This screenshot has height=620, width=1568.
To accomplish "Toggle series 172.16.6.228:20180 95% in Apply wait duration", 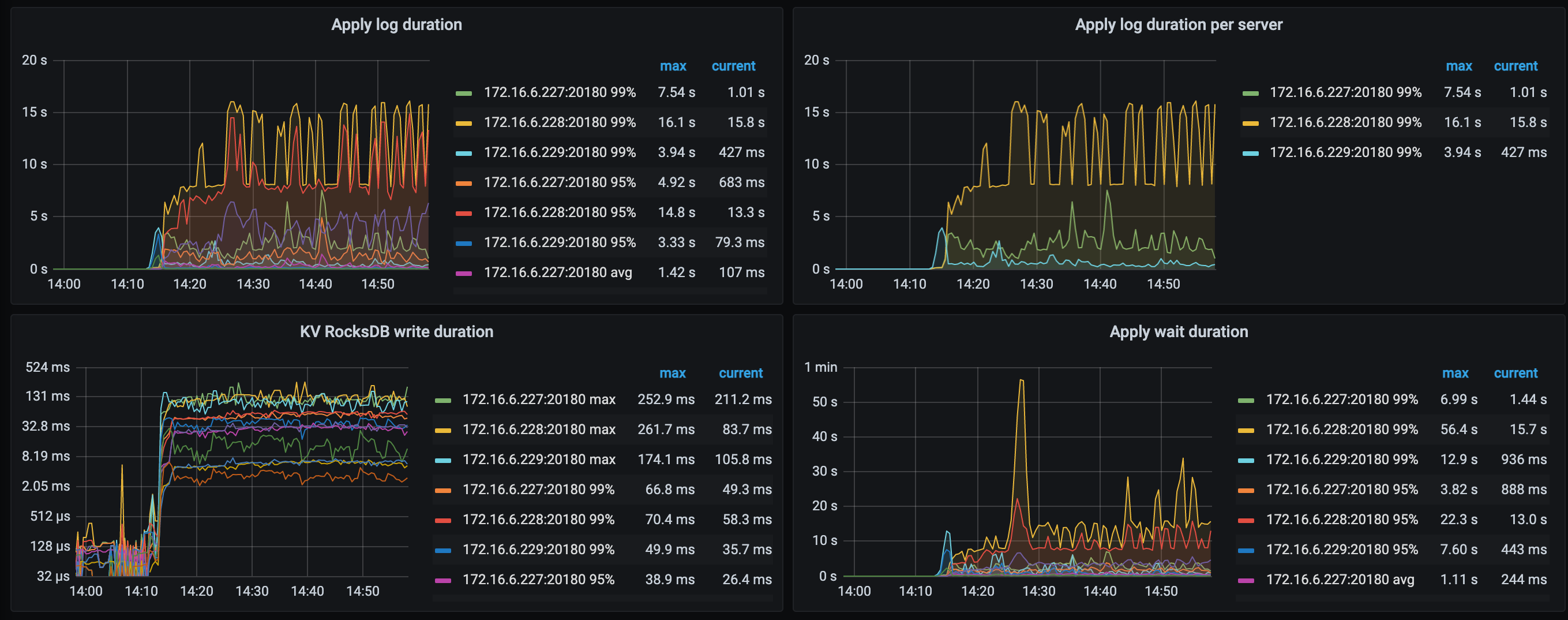I will coord(1341,520).
